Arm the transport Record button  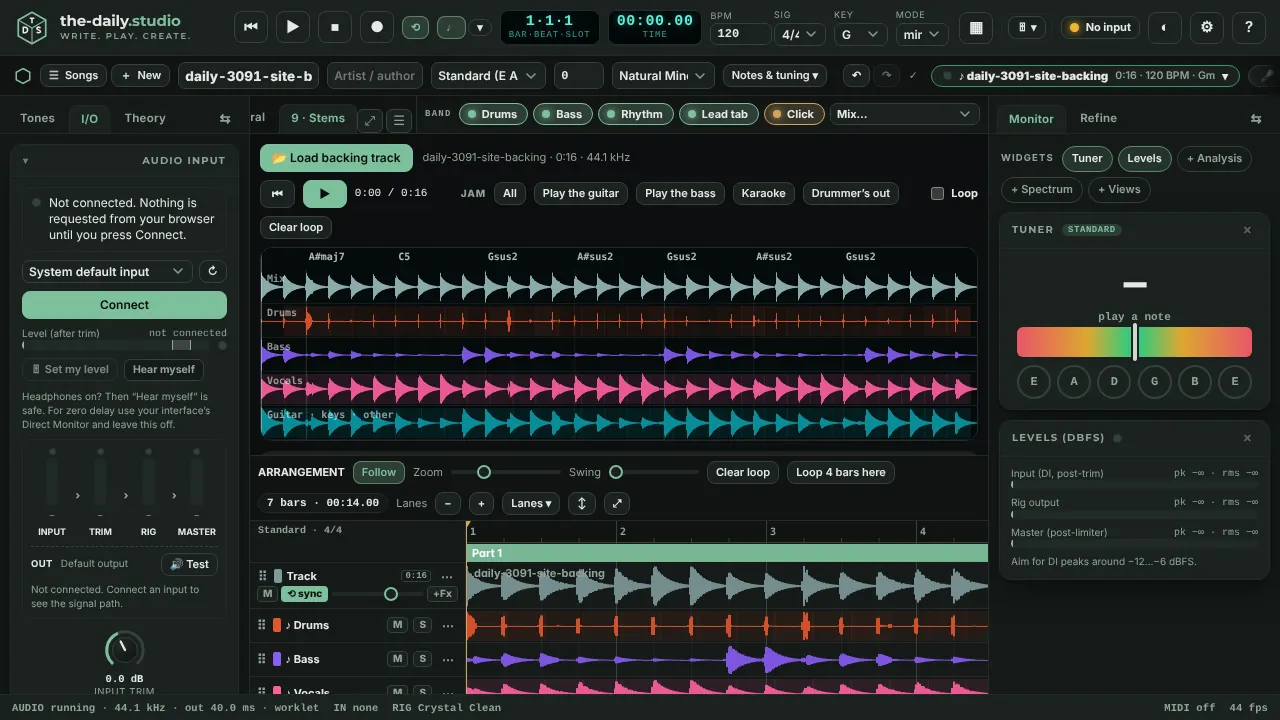tap(377, 27)
